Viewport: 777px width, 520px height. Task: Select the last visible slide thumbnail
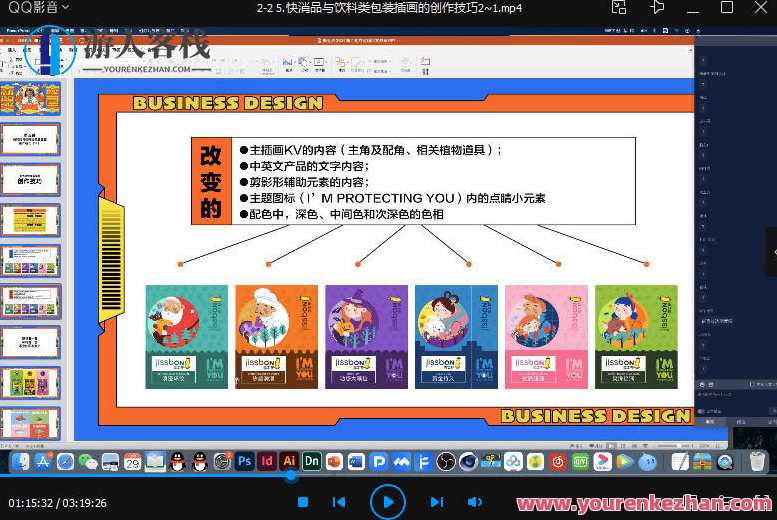[x=31, y=424]
